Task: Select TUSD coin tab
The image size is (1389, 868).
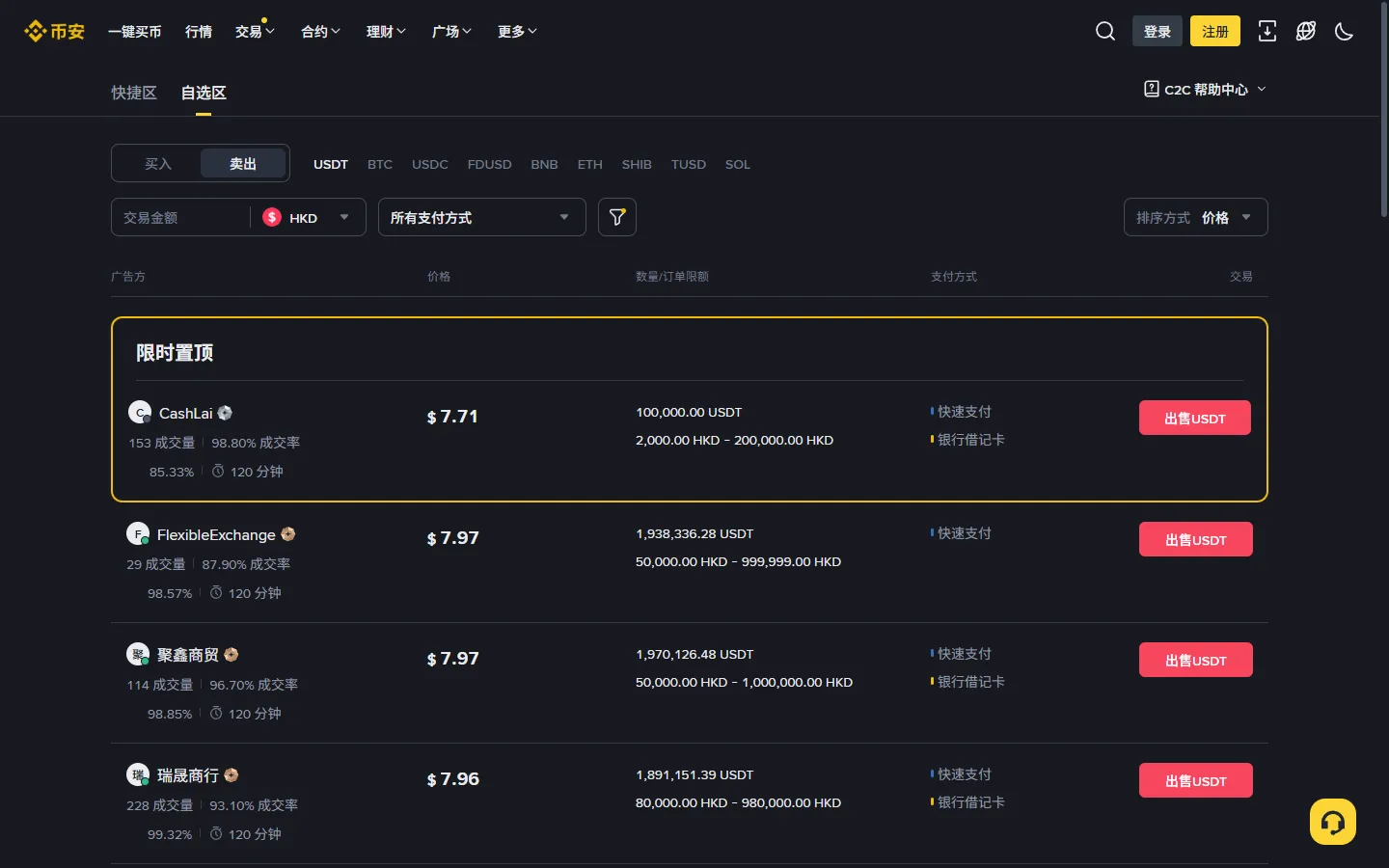Action: (689, 164)
